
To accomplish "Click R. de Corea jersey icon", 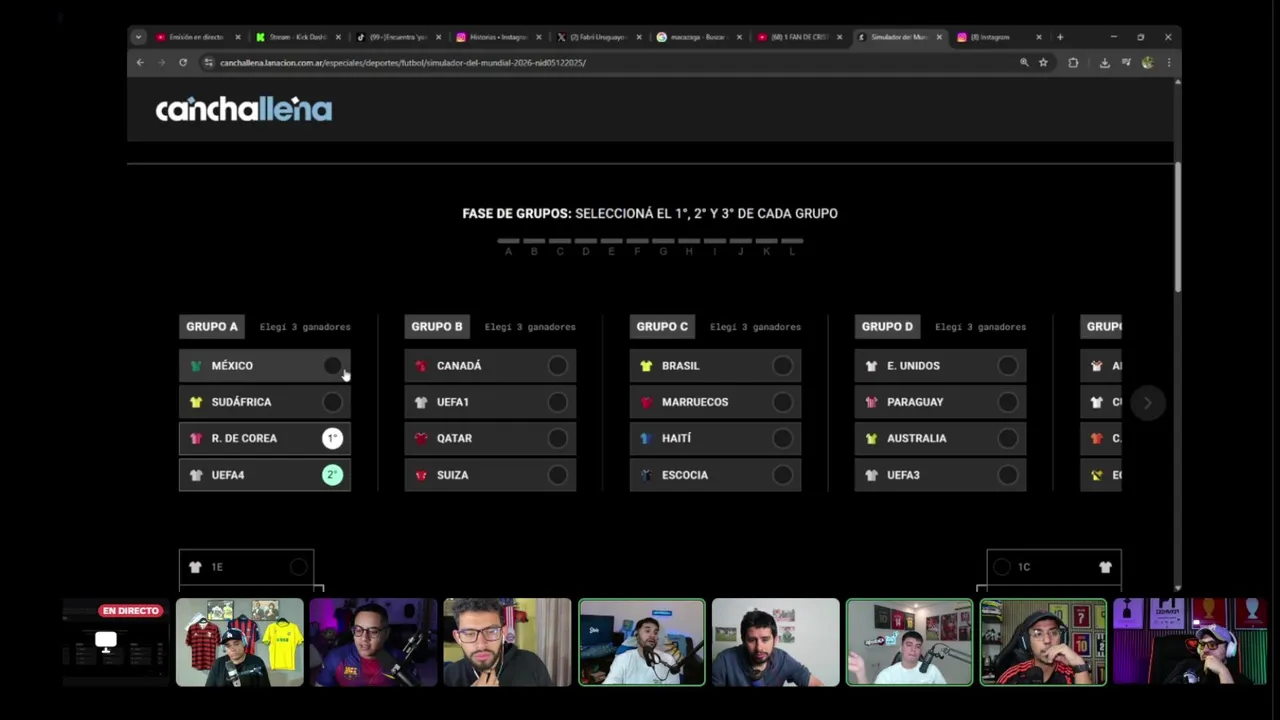I will [196, 438].
